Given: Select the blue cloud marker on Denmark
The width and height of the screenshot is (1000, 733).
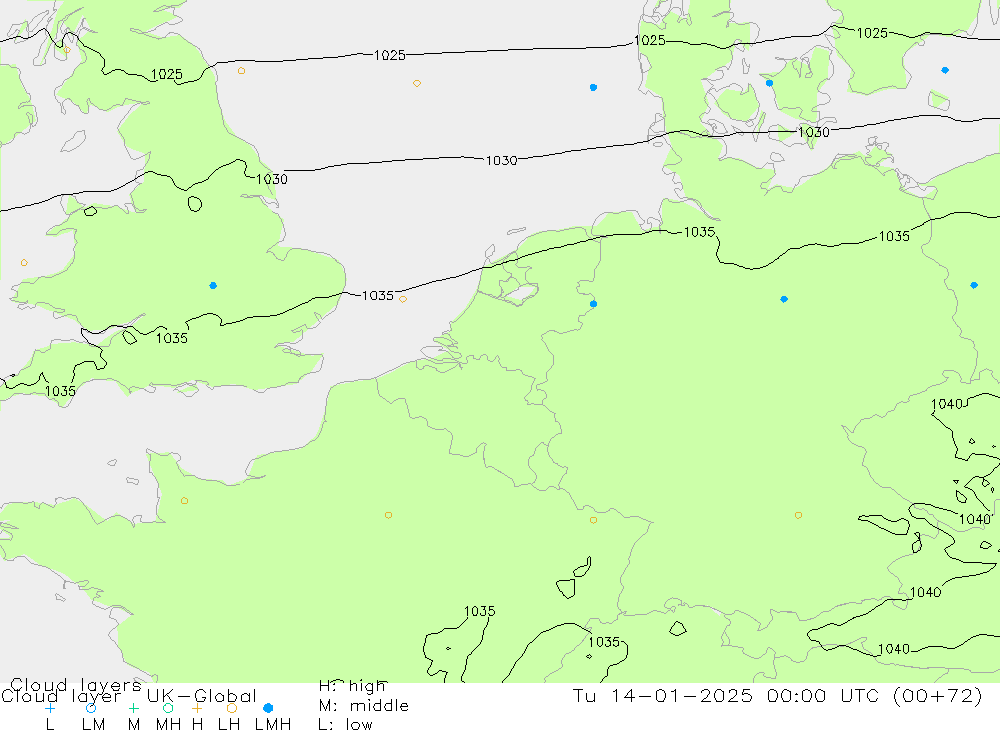Looking at the screenshot, I should pos(769,83).
